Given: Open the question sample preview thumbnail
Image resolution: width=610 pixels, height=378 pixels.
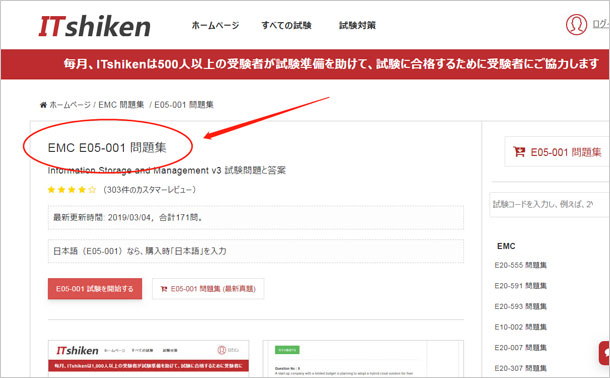Looking at the screenshot, I should [363, 358].
